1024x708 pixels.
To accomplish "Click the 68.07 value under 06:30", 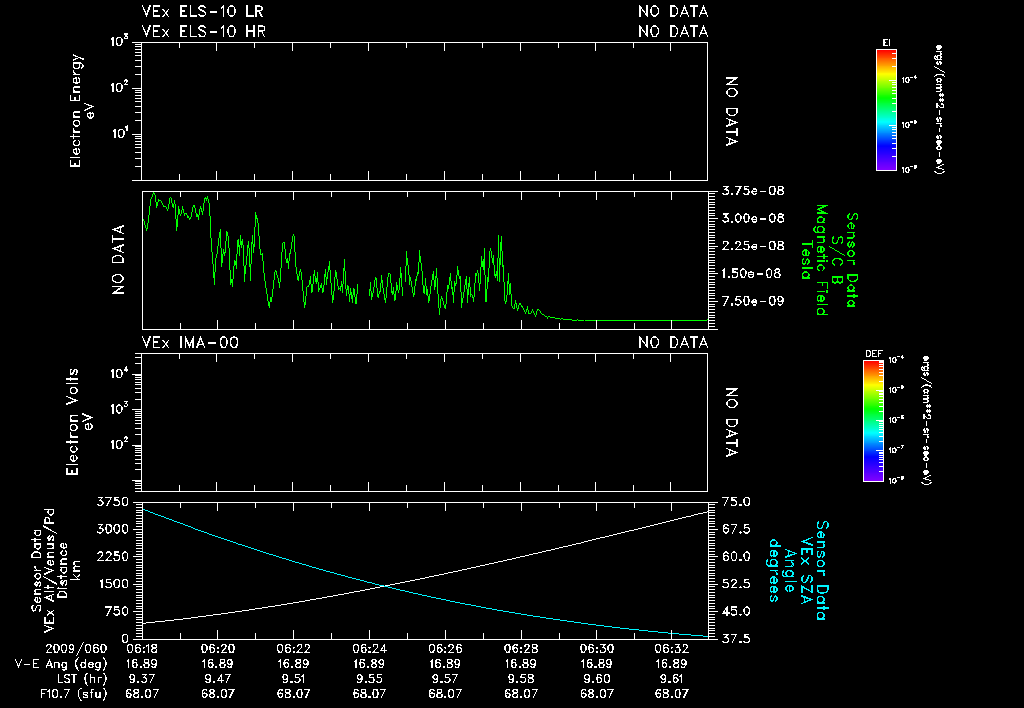I will pos(596,694).
